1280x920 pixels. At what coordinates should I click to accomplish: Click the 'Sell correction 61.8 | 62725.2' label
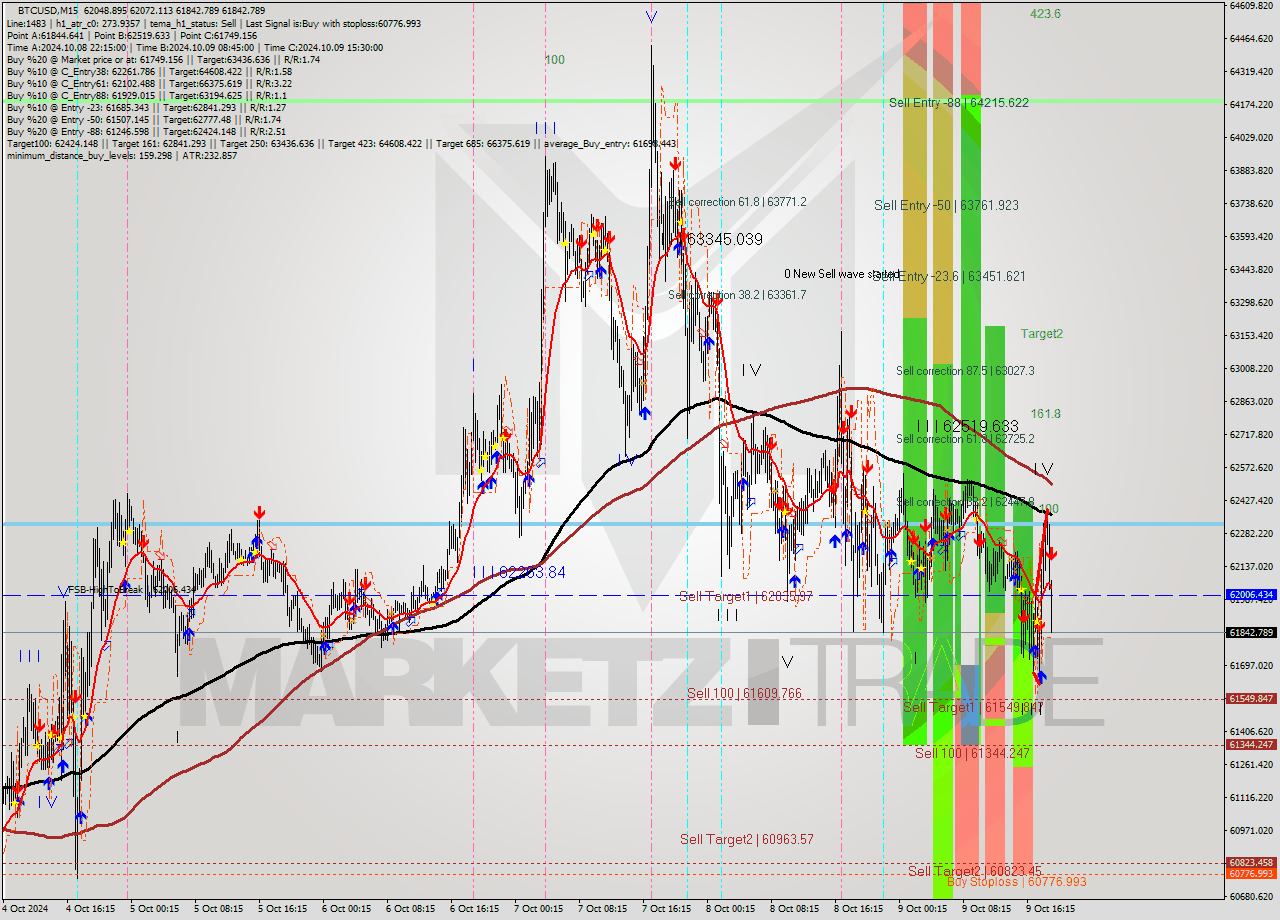point(965,438)
